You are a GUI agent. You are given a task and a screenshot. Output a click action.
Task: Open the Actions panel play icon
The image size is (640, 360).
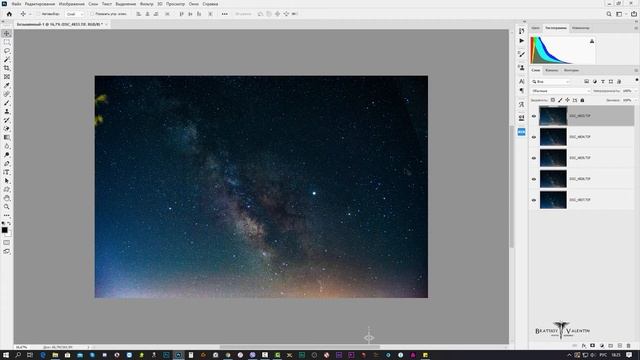[x=521, y=41]
